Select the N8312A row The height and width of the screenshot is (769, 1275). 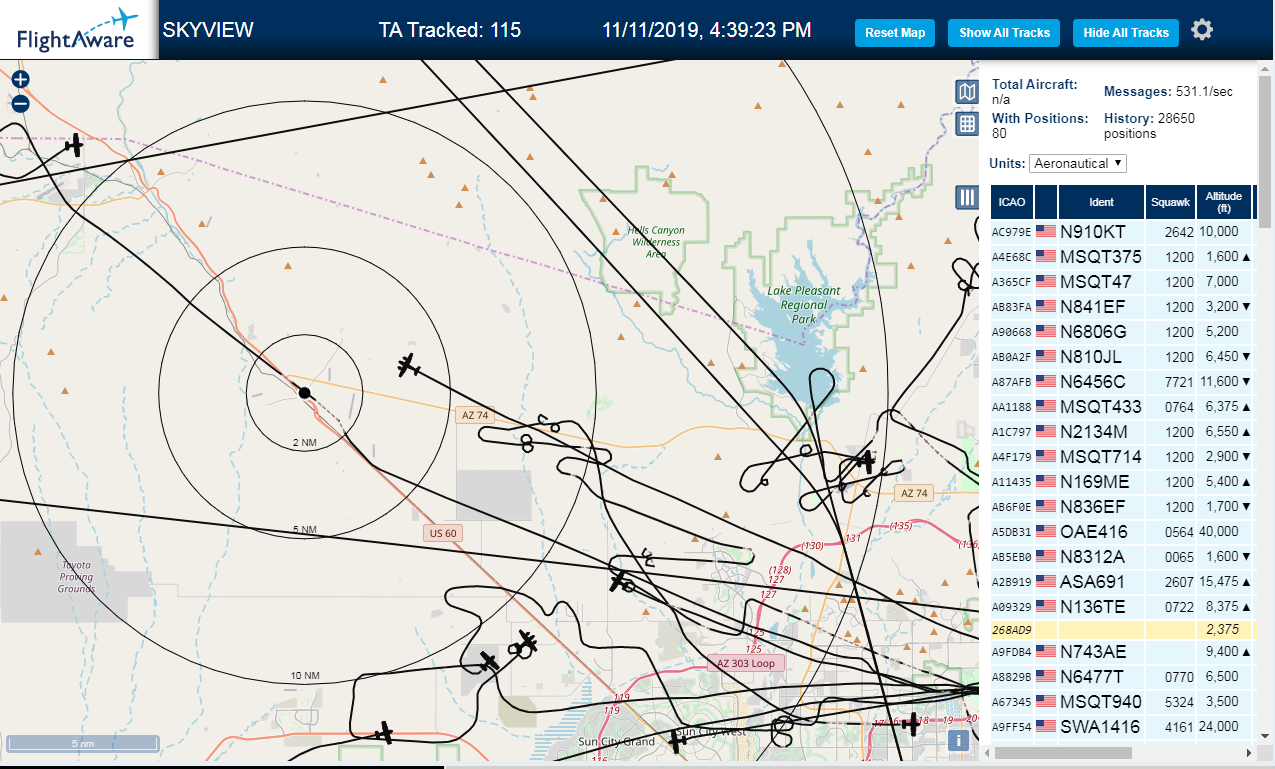click(x=1122, y=556)
